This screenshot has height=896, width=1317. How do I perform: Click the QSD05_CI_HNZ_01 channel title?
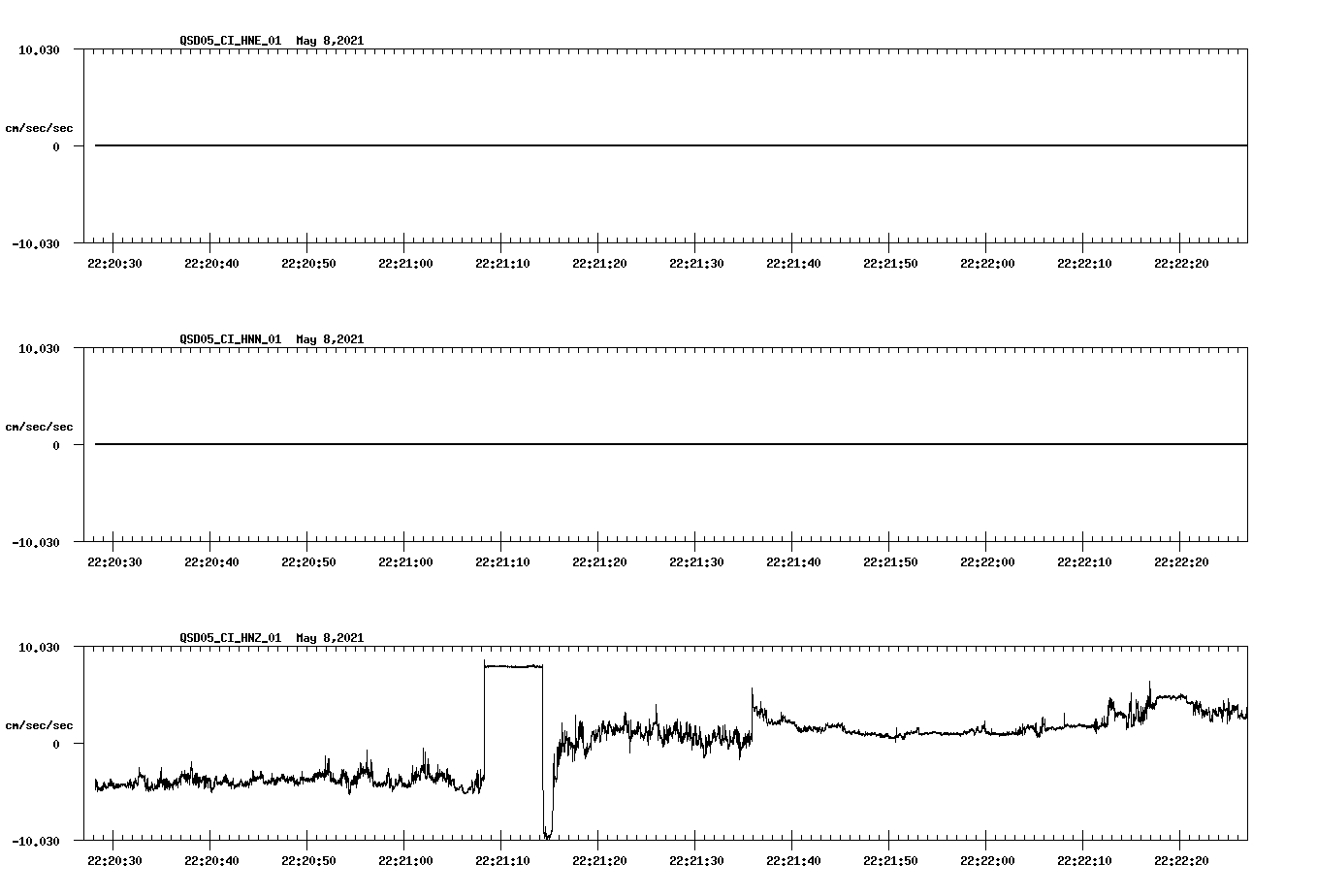click(230, 637)
